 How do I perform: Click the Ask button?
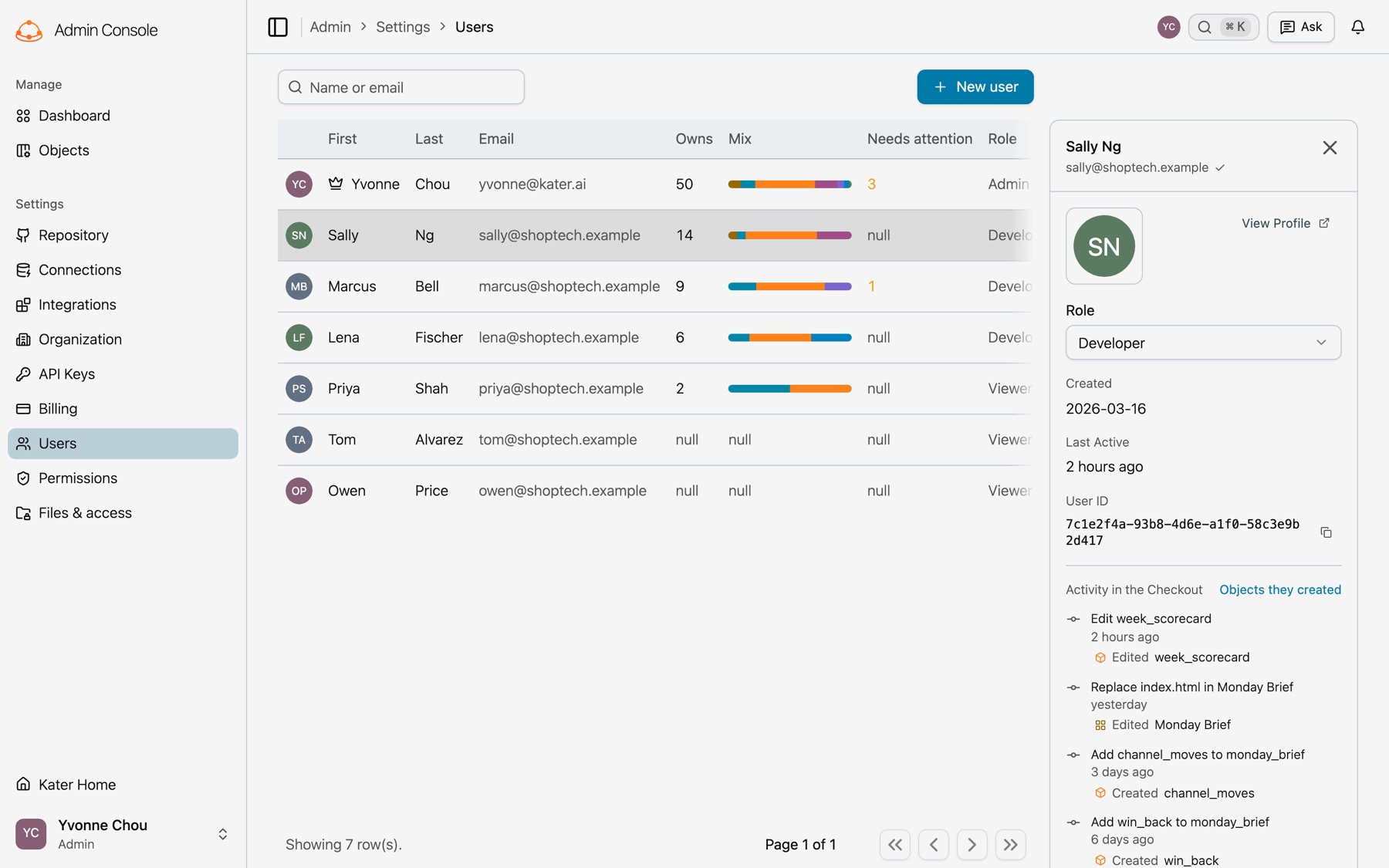(x=1301, y=27)
